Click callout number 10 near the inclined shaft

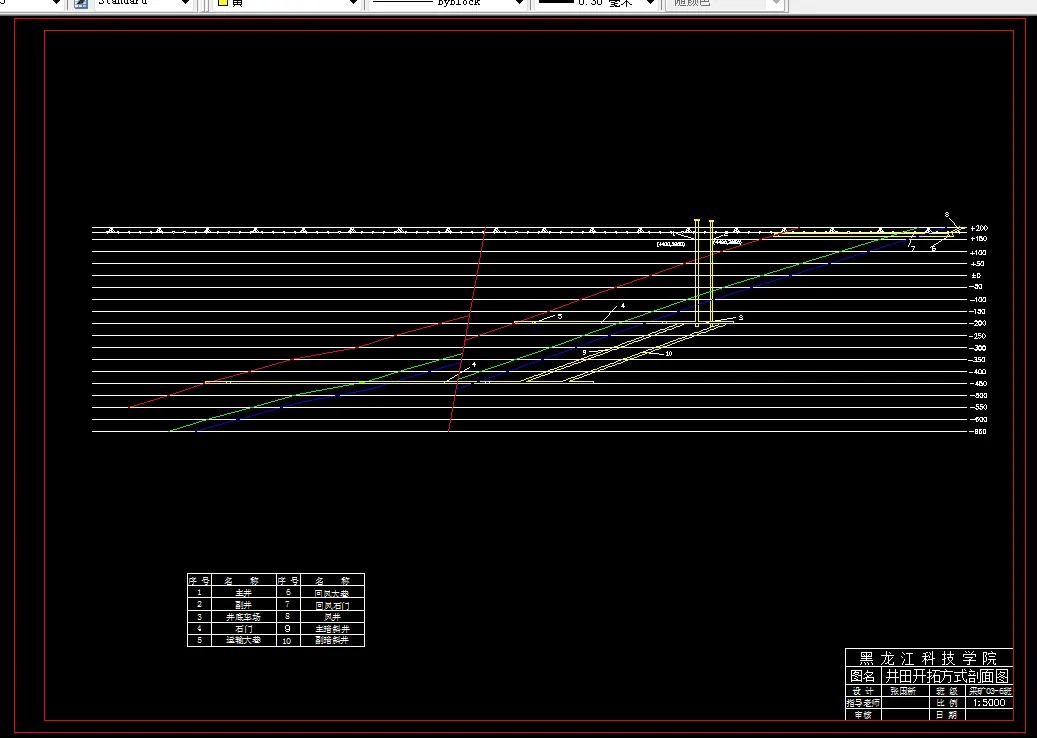pyautogui.click(x=669, y=354)
